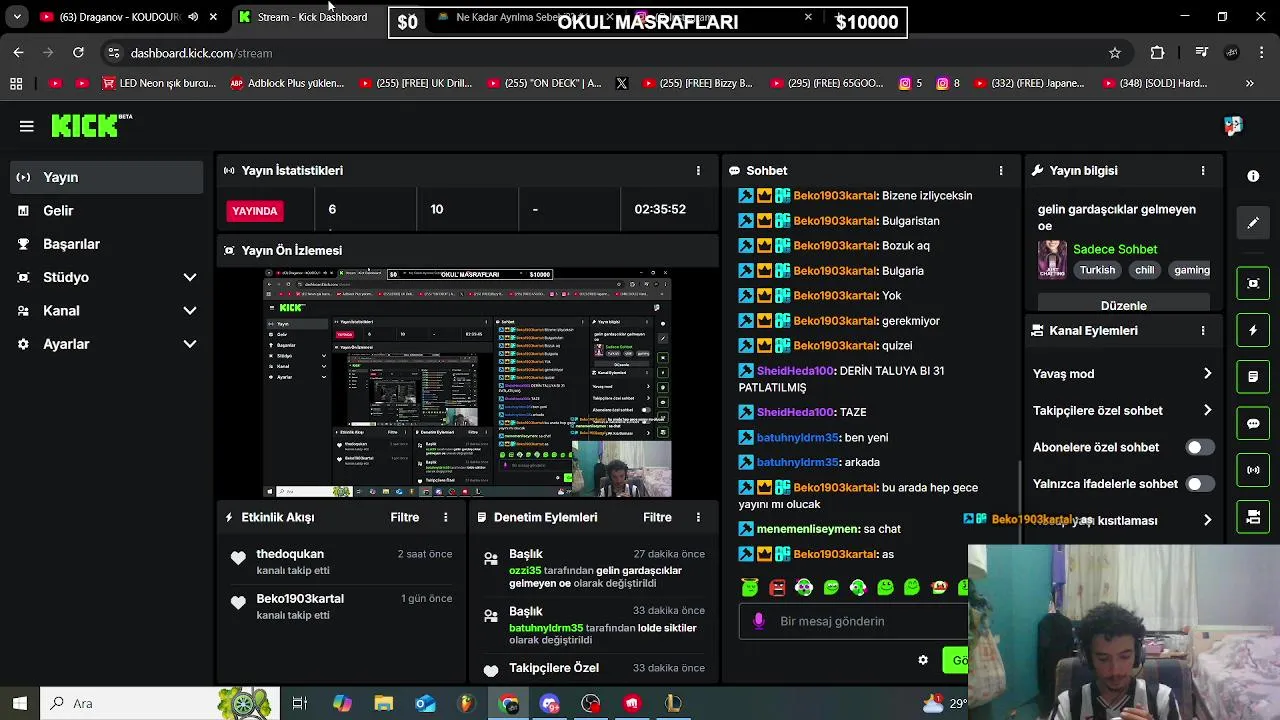
Task: Open Takipçilere özel sohbet options arrow
Action: 1207,411
